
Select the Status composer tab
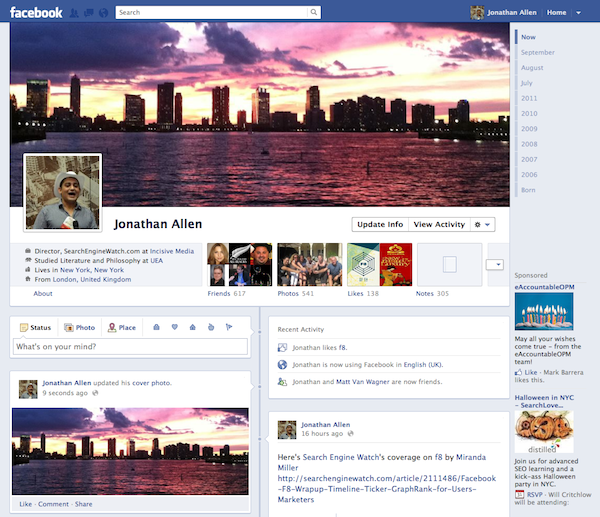pos(35,328)
